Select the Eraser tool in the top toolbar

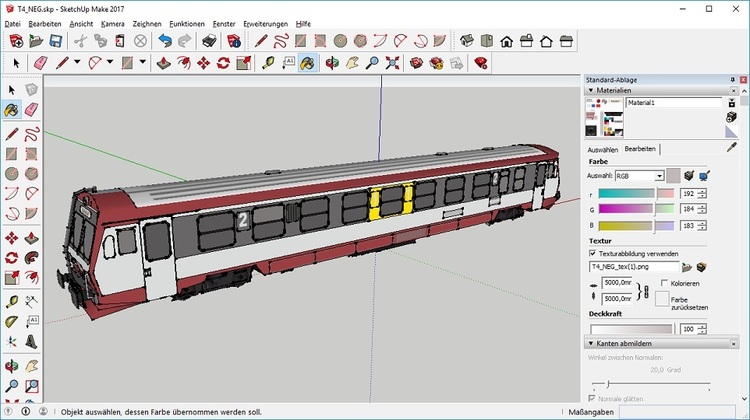[x=41, y=63]
